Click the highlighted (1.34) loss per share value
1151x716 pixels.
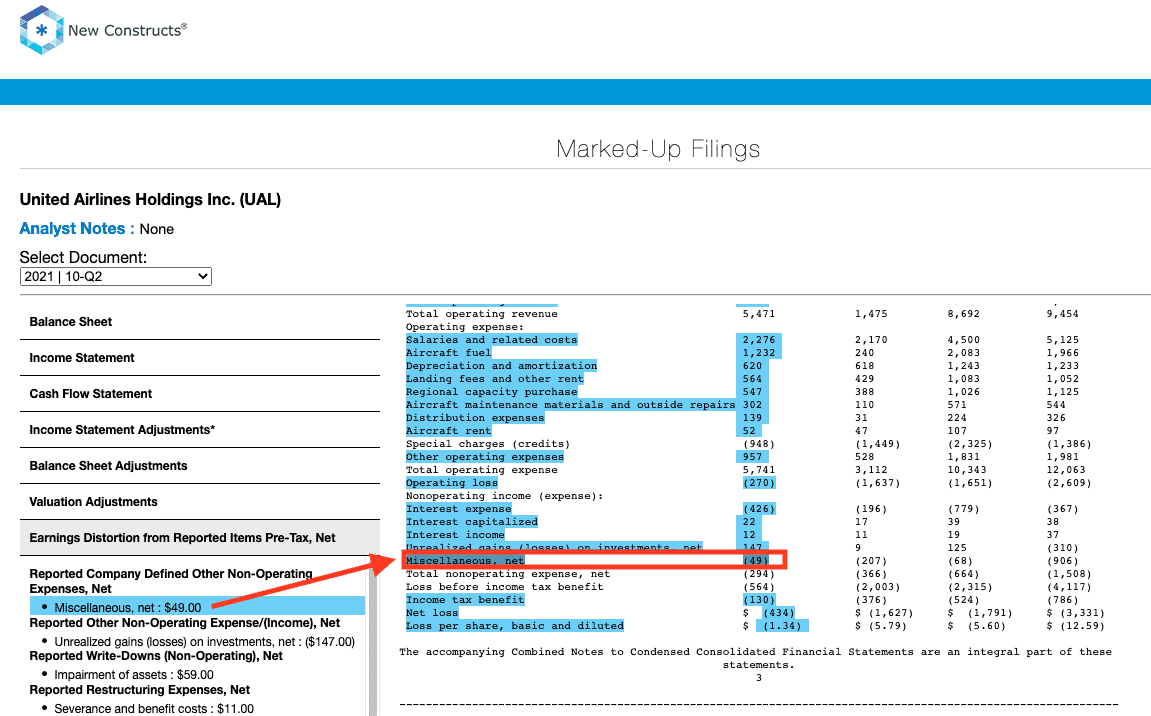783,626
